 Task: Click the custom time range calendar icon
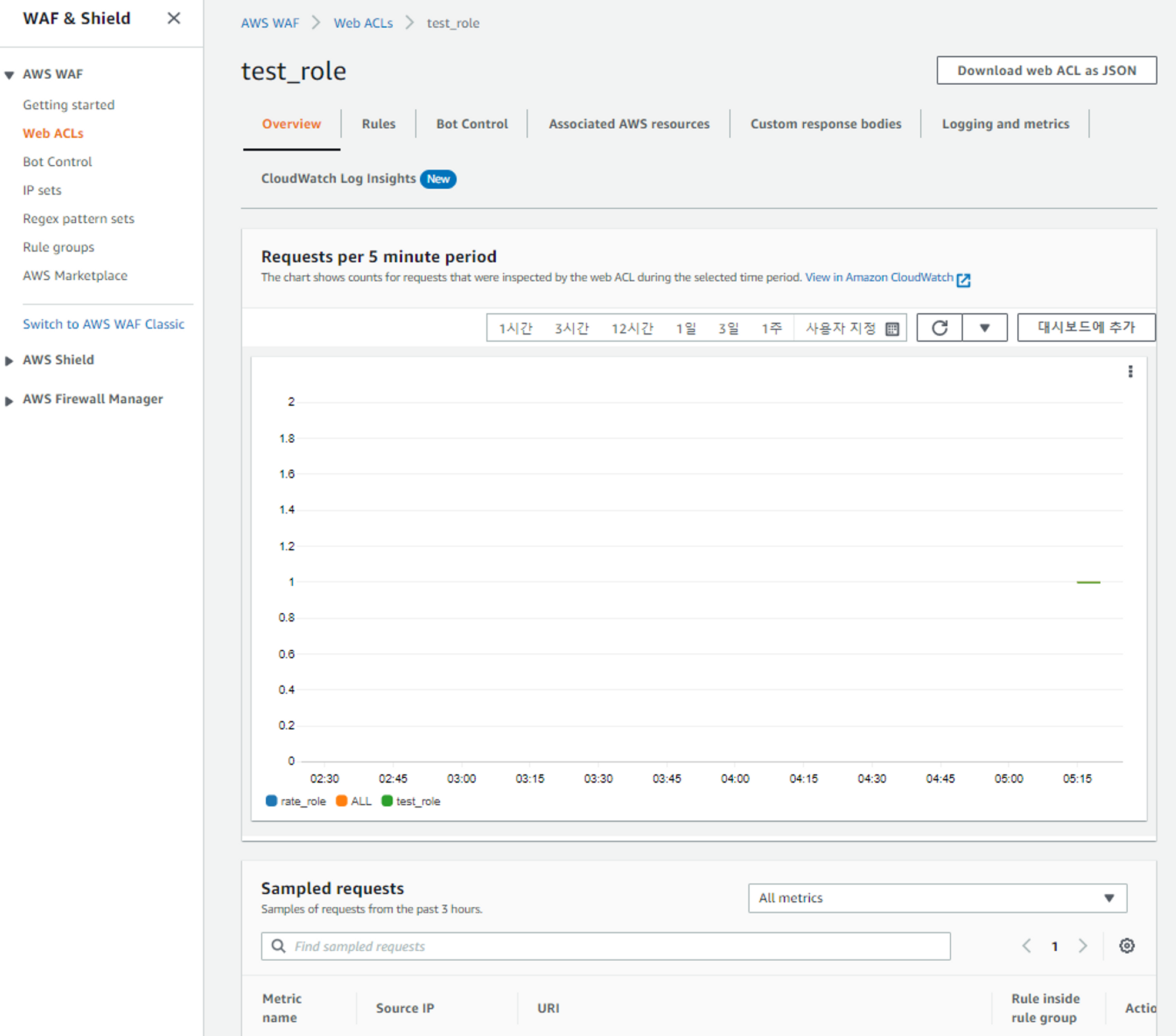(892, 329)
